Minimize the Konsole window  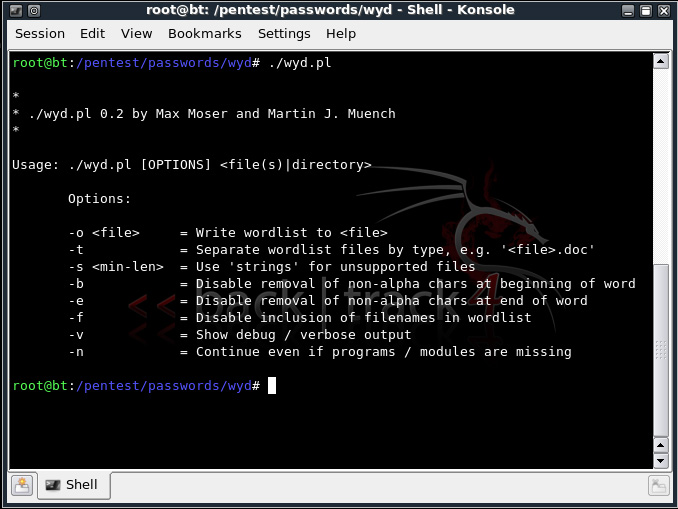pyautogui.click(x=628, y=11)
